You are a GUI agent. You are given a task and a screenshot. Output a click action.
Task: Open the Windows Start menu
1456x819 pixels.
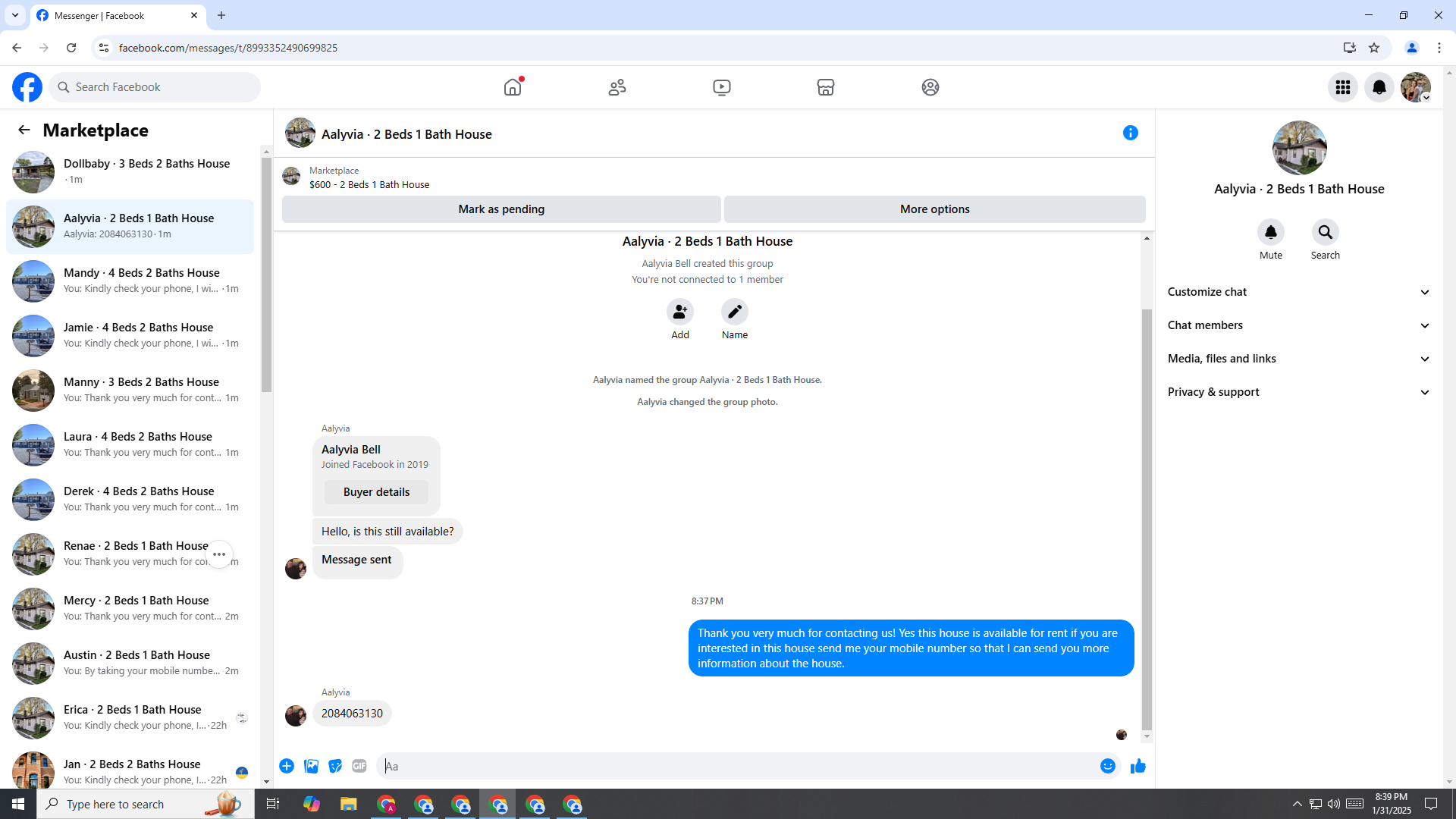point(18,804)
